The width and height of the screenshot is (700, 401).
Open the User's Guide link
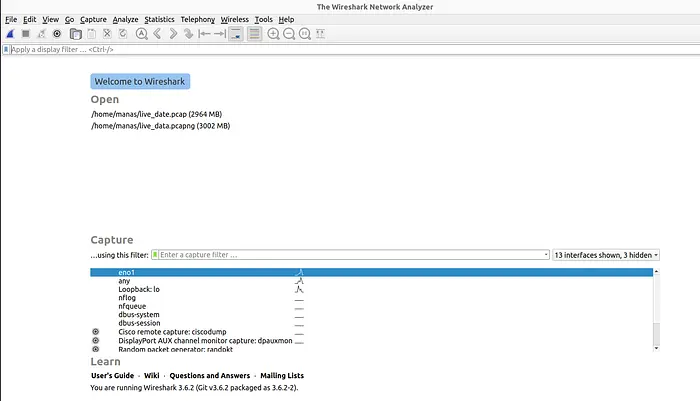[x=112, y=376]
